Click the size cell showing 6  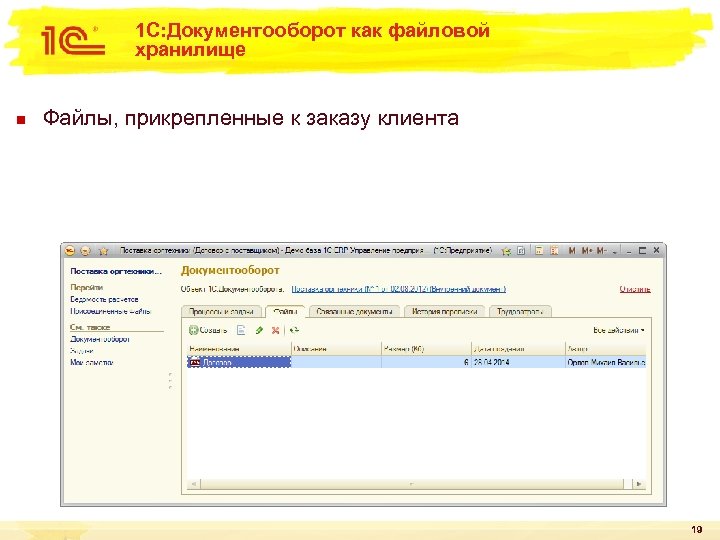pos(427,362)
